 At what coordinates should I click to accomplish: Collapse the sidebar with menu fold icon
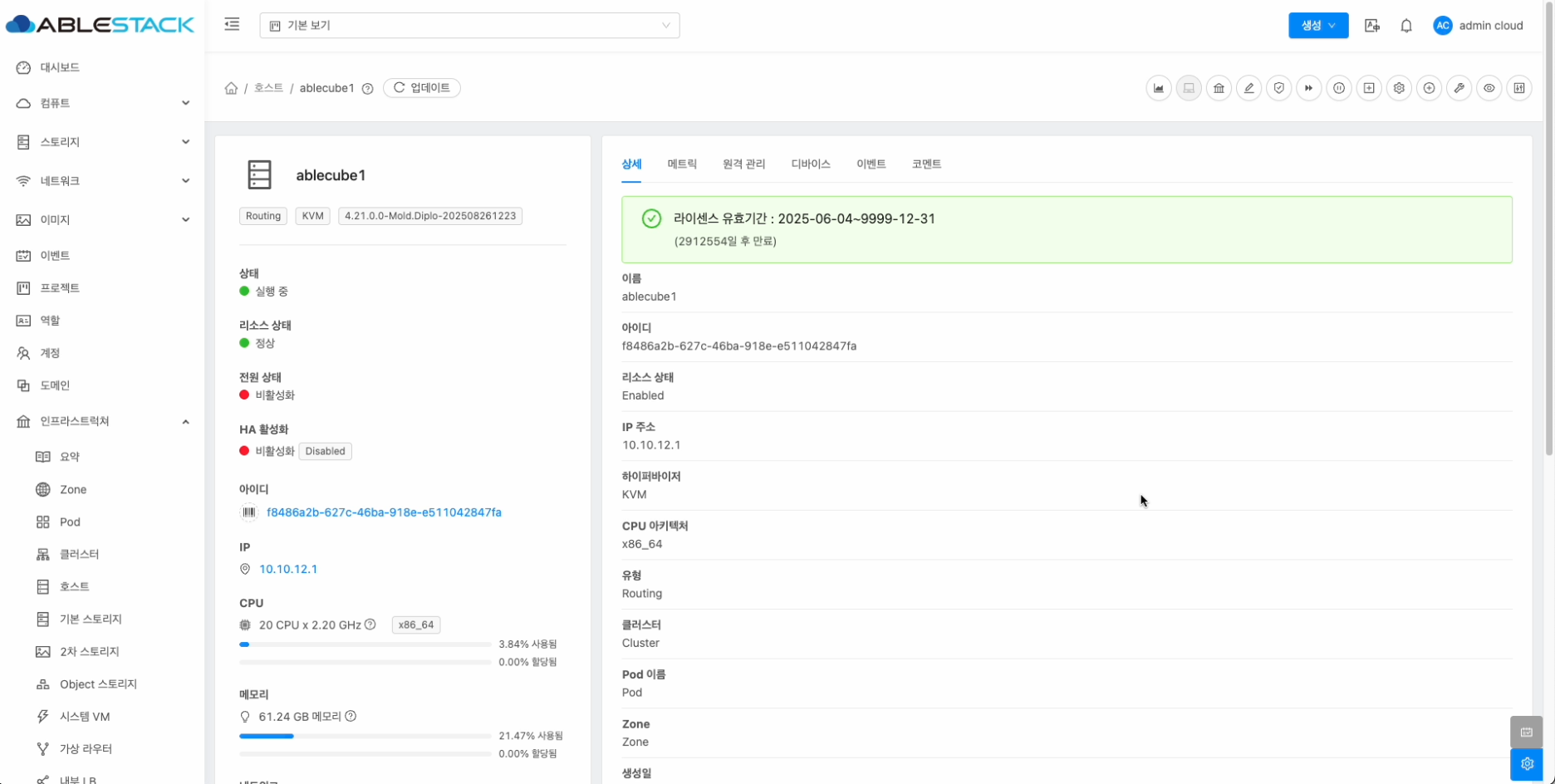coord(232,25)
